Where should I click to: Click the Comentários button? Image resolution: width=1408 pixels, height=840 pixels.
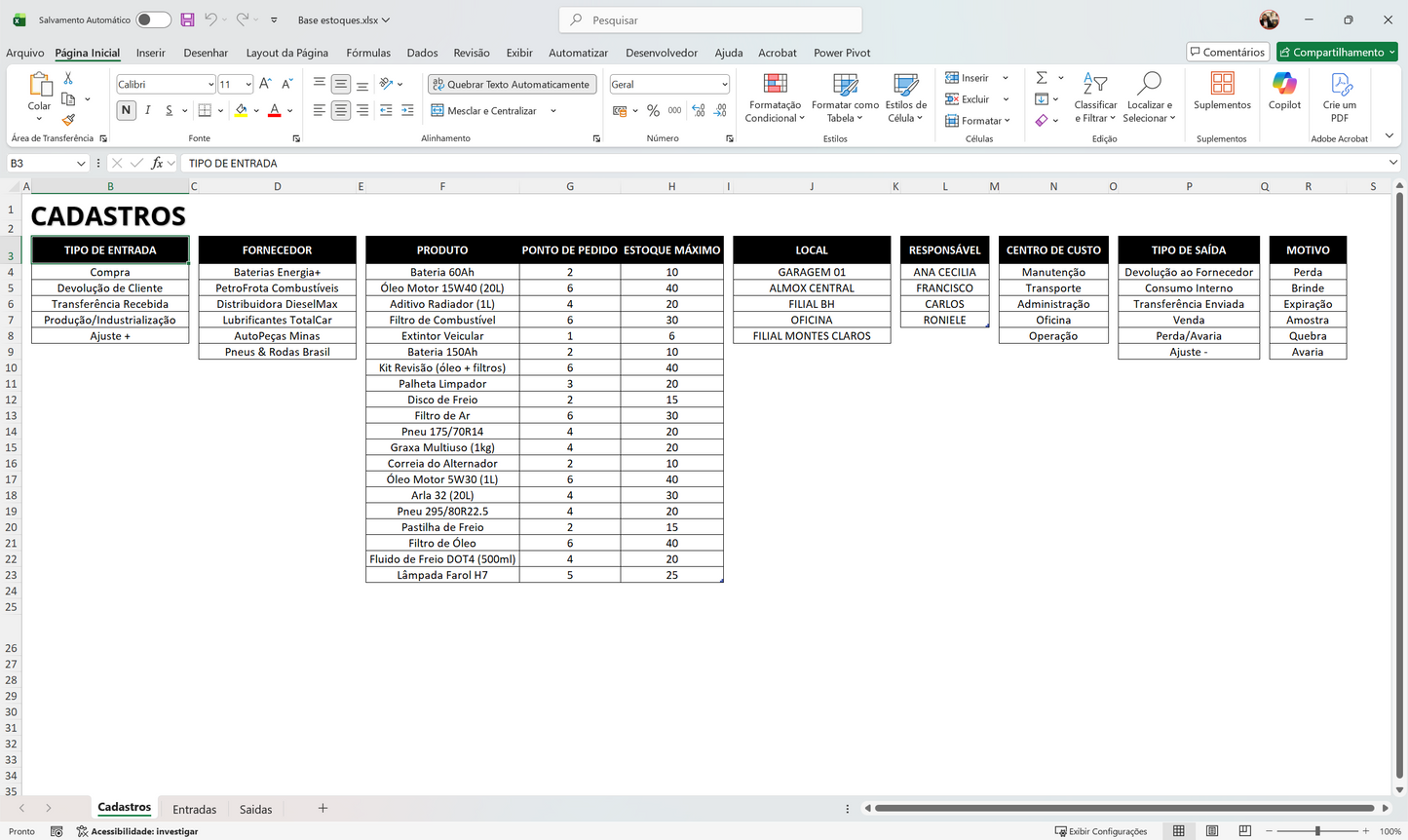pyautogui.click(x=1228, y=52)
